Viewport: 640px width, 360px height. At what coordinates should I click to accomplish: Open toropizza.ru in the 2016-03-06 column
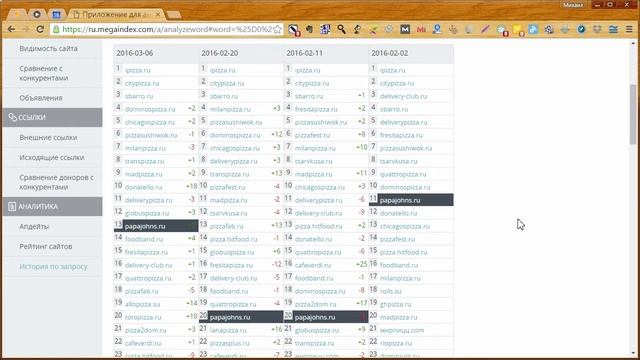pos(143,317)
